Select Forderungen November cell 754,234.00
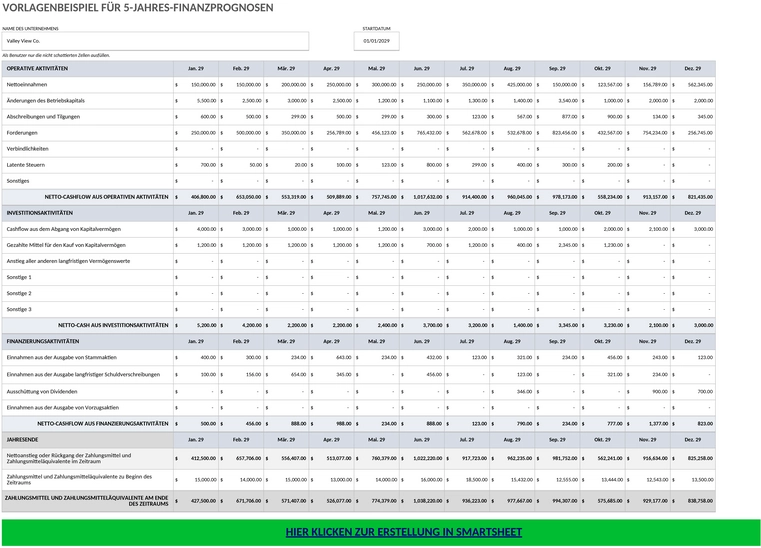 [x=648, y=133]
